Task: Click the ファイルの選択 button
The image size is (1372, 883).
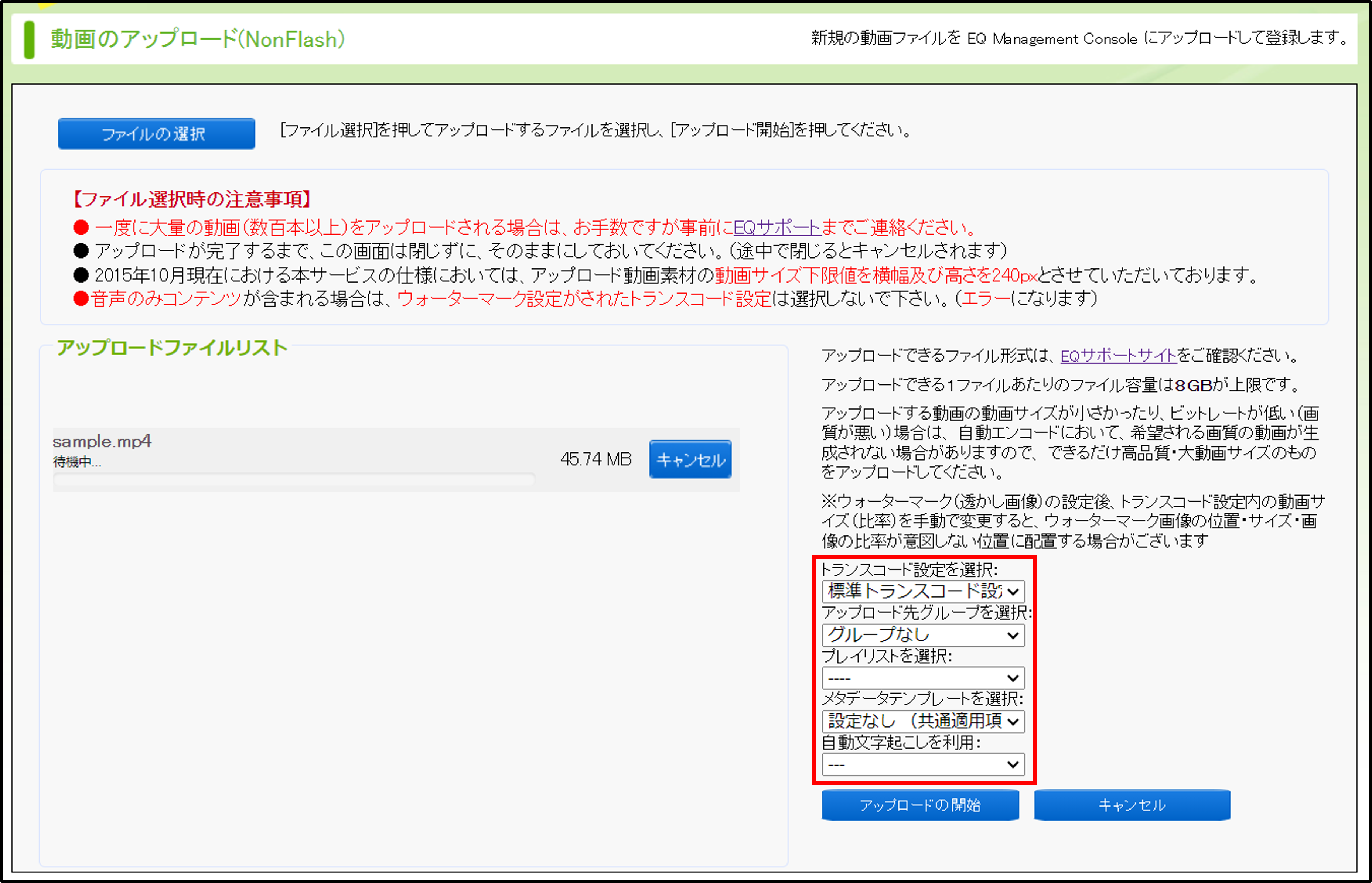Action: click(x=156, y=134)
